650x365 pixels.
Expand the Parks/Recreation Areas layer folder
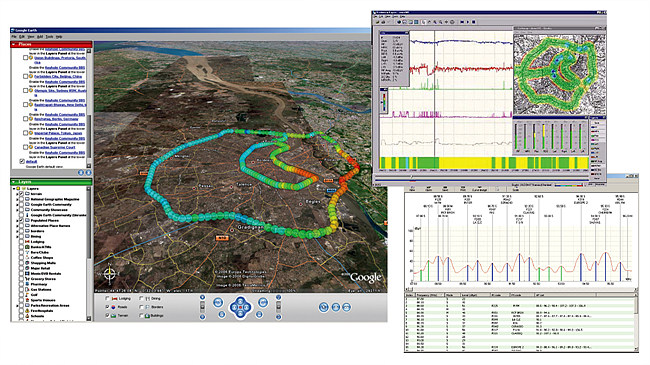[x=17, y=305]
